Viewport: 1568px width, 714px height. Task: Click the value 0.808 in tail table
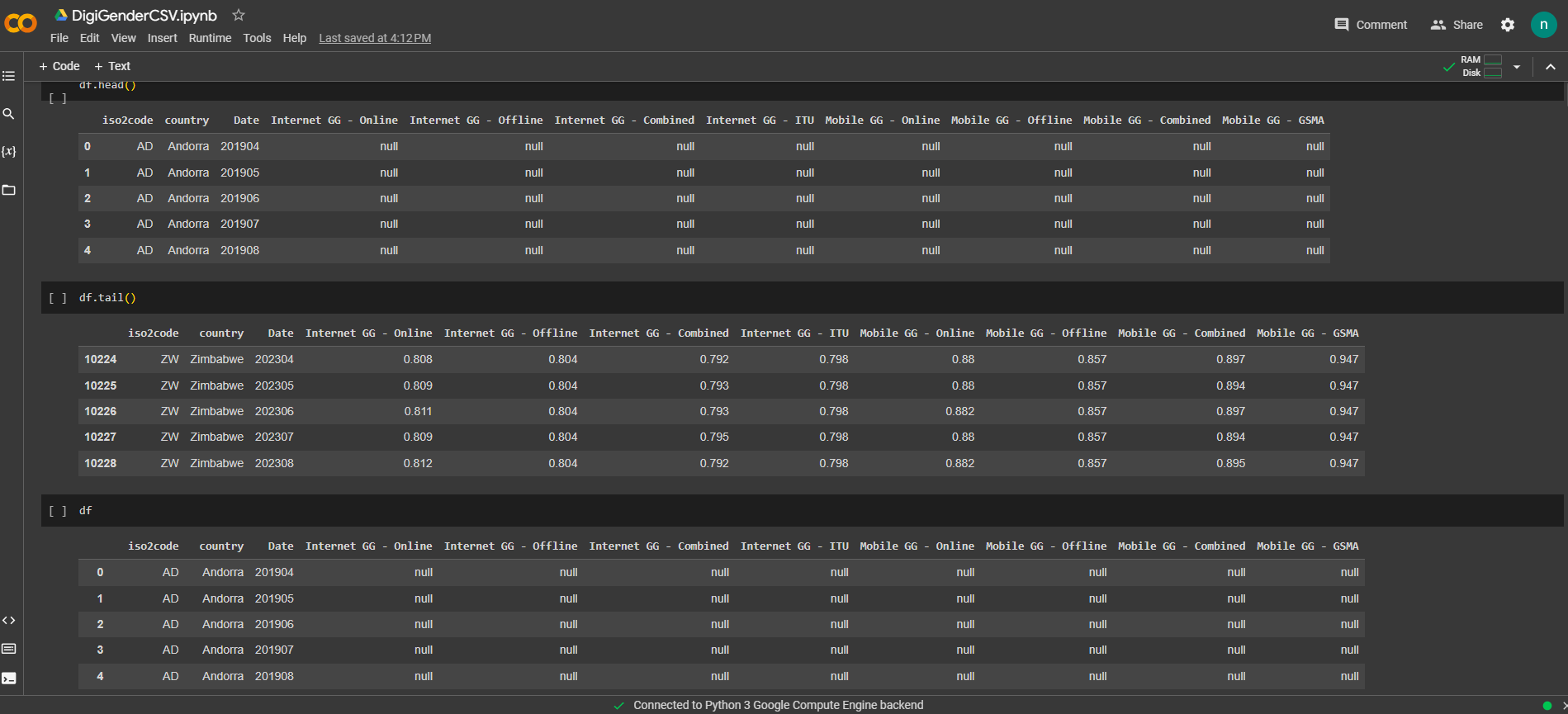click(418, 359)
